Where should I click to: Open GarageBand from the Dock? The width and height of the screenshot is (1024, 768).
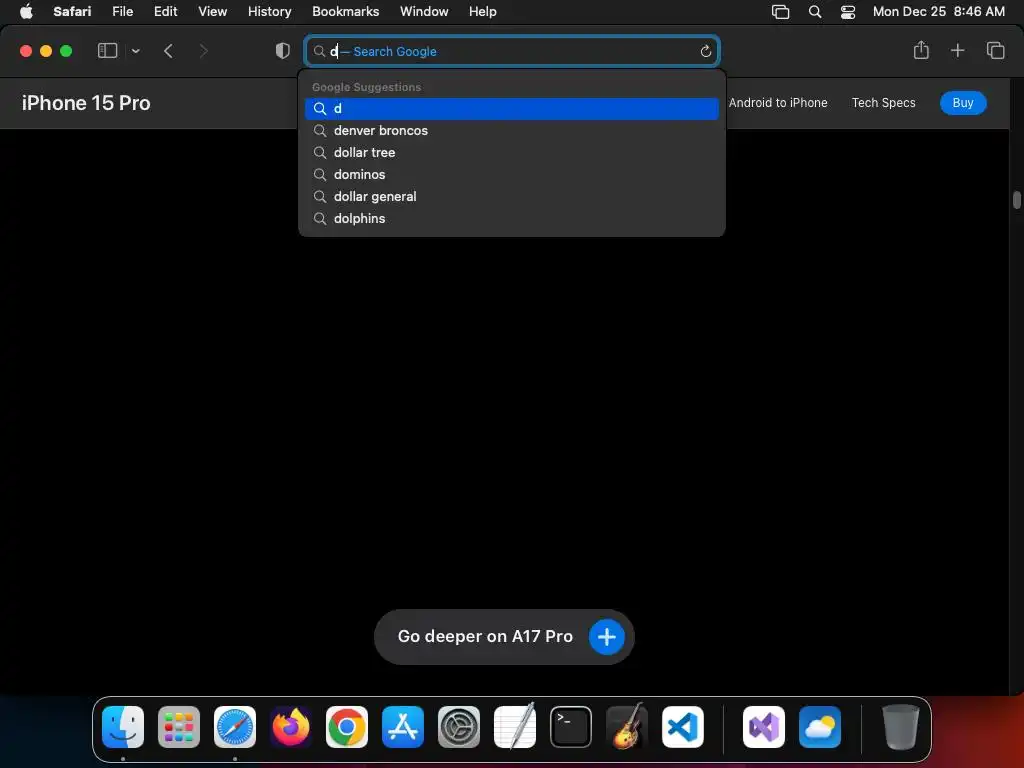coord(627,727)
